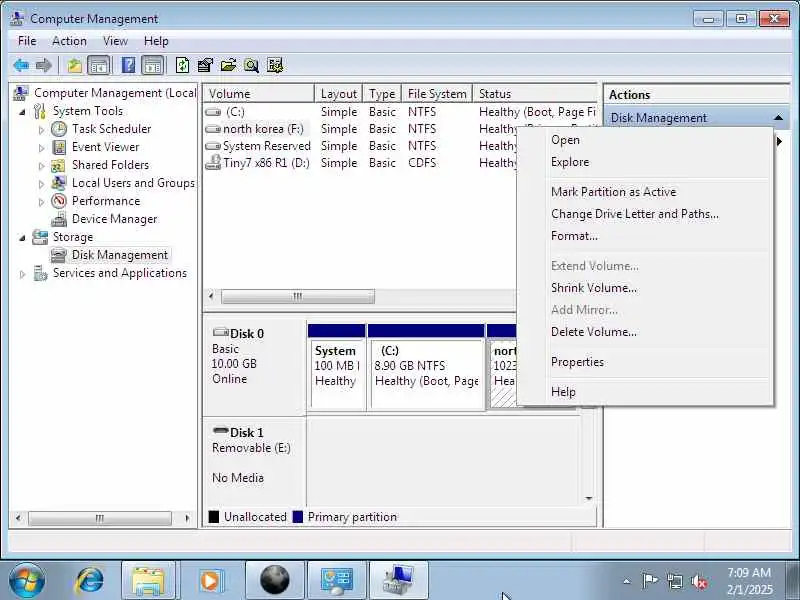This screenshot has height=600, width=800.
Task: Click the Forward arrow toolbar icon
Action: click(x=44, y=65)
